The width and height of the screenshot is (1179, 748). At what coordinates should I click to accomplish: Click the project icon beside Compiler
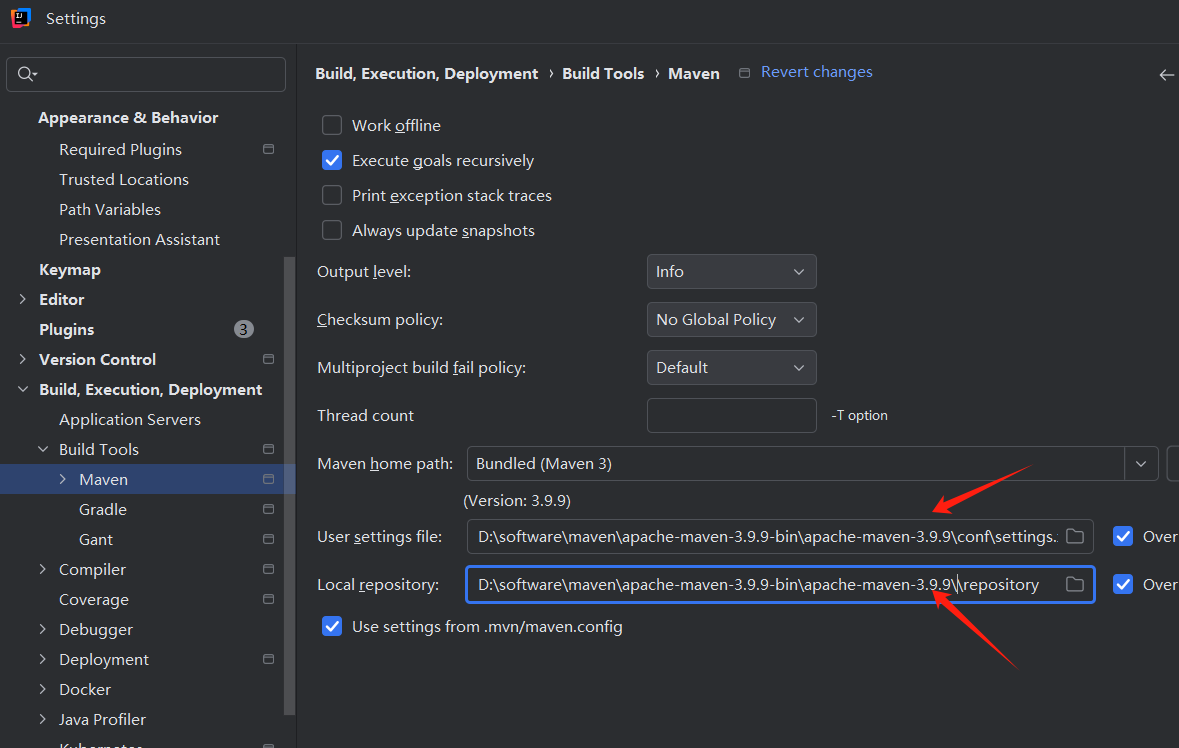(x=268, y=569)
